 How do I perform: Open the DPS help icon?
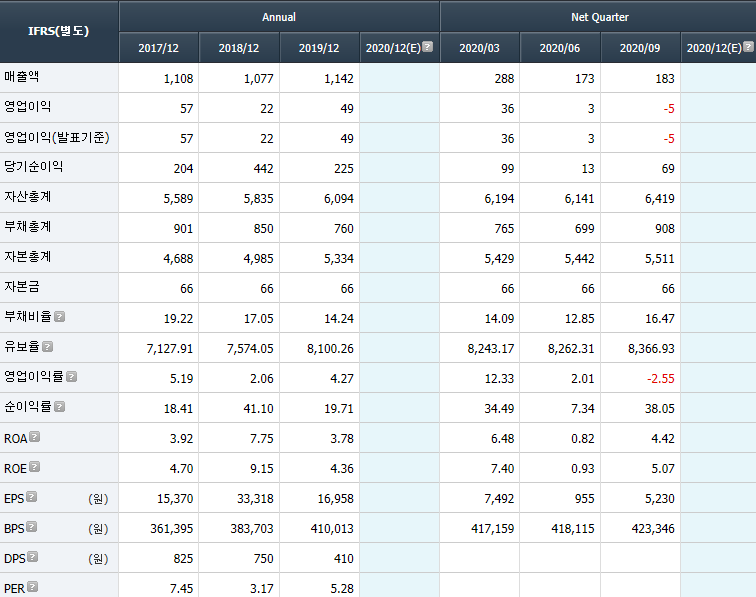coord(32,556)
